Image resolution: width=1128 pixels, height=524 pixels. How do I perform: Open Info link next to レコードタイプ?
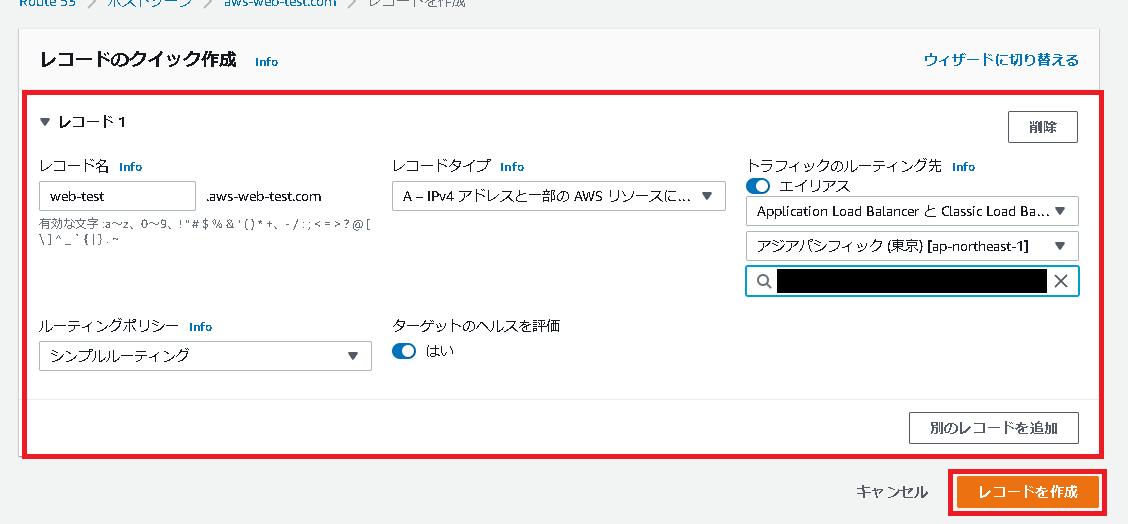pos(512,167)
